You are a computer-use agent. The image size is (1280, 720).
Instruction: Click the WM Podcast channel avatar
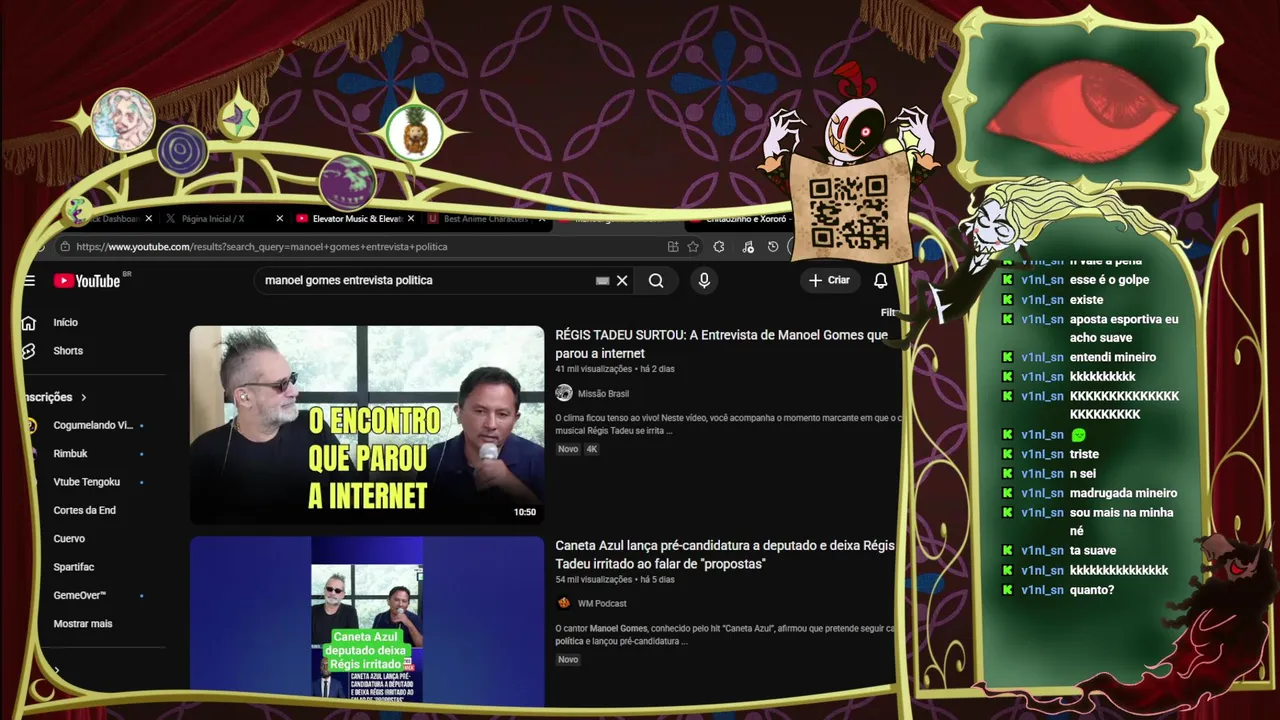[564, 603]
